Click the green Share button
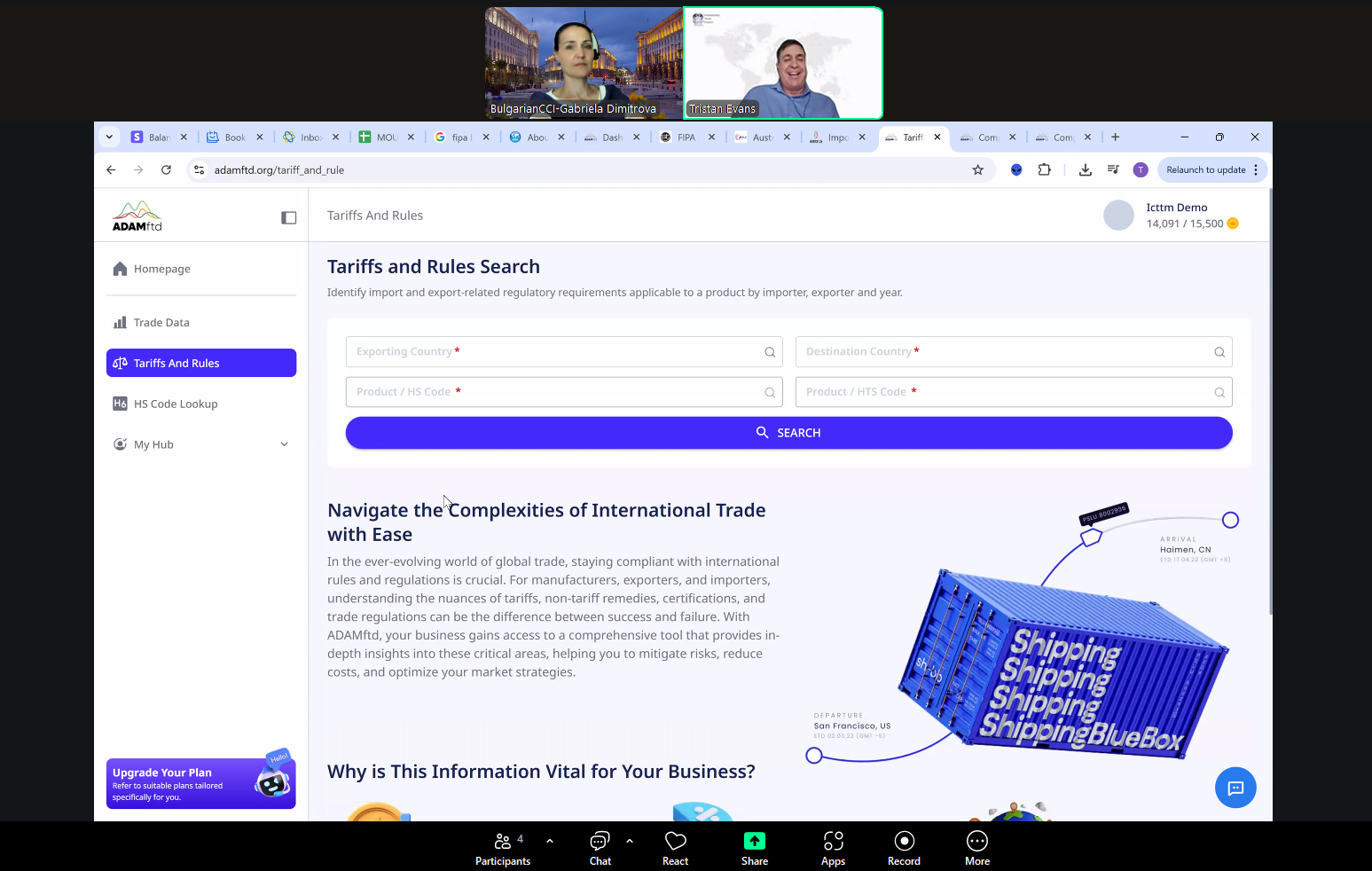The image size is (1372, 871). coord(755,848)
